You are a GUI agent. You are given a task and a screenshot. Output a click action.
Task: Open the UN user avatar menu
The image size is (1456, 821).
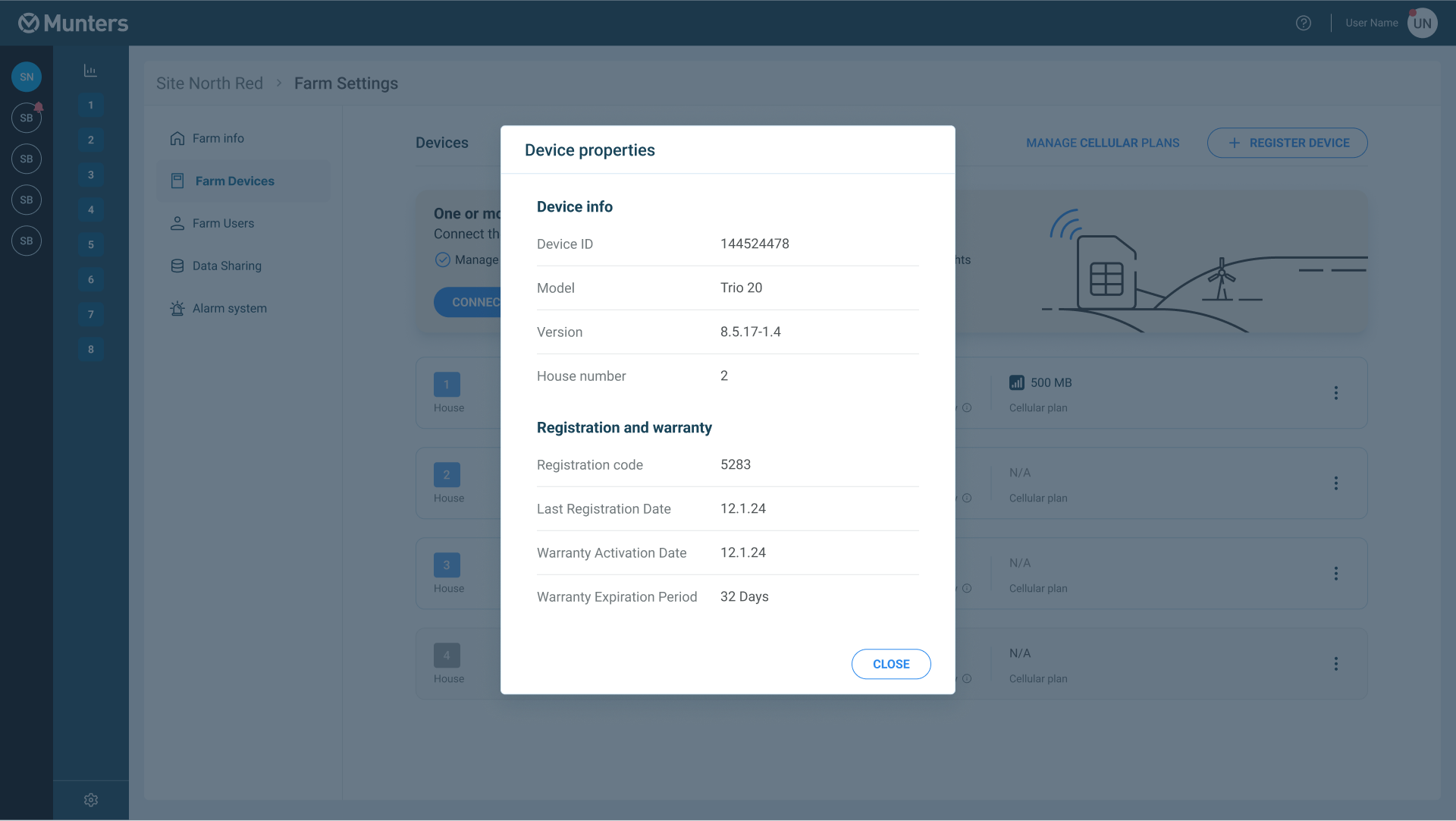point(1422,23)
